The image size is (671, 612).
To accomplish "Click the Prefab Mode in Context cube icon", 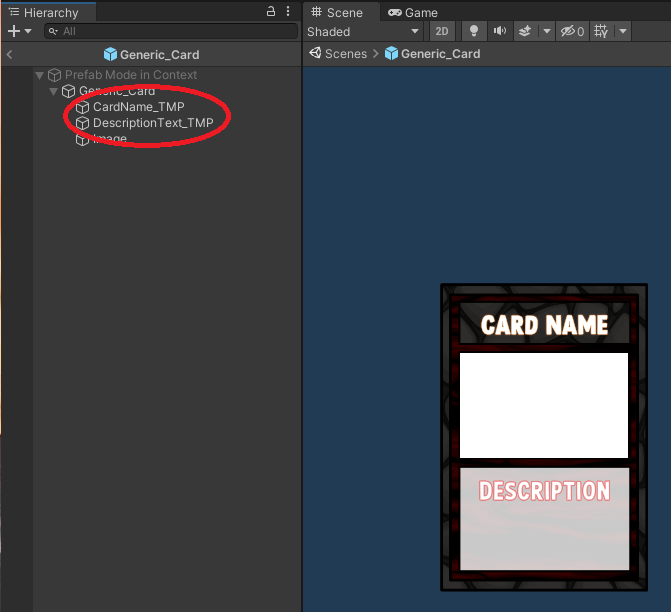I will click(x=54, y=75).
